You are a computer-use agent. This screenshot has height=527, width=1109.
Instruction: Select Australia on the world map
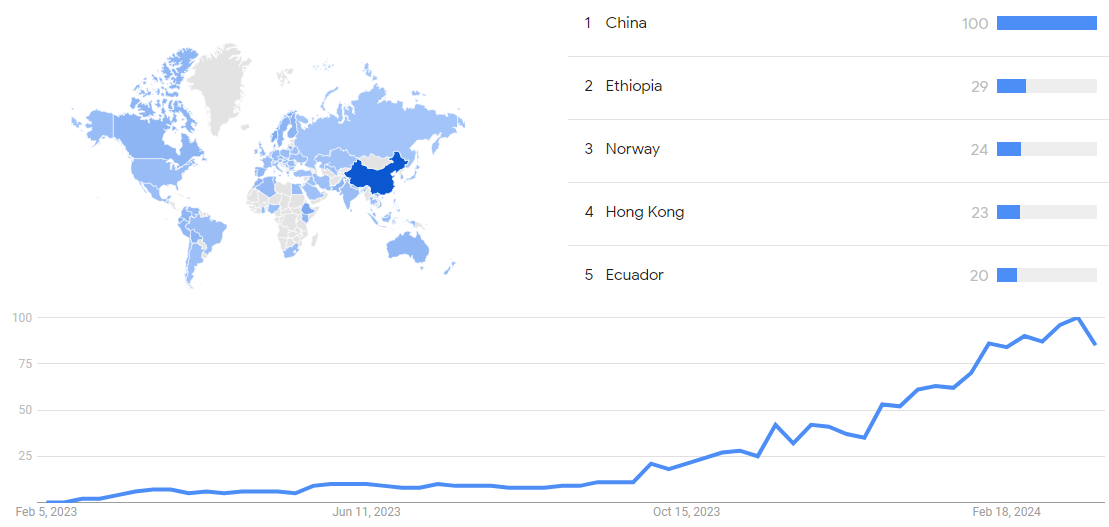click(x=408, y=246)
